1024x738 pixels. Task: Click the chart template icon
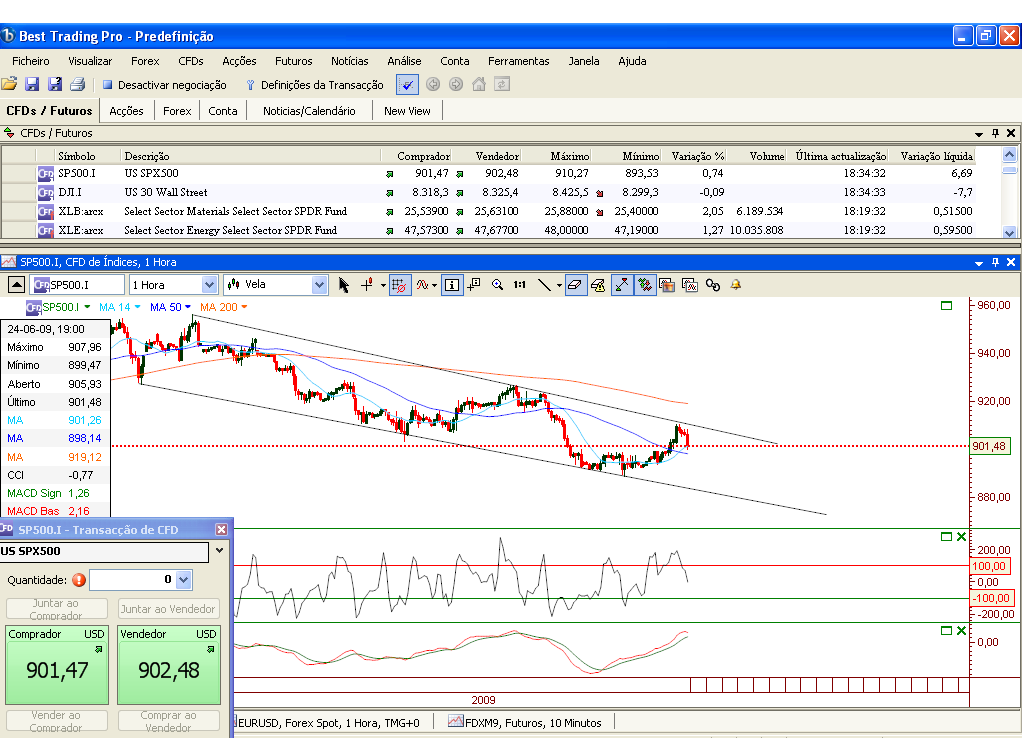pyautogui.click(x=667, y=285)
